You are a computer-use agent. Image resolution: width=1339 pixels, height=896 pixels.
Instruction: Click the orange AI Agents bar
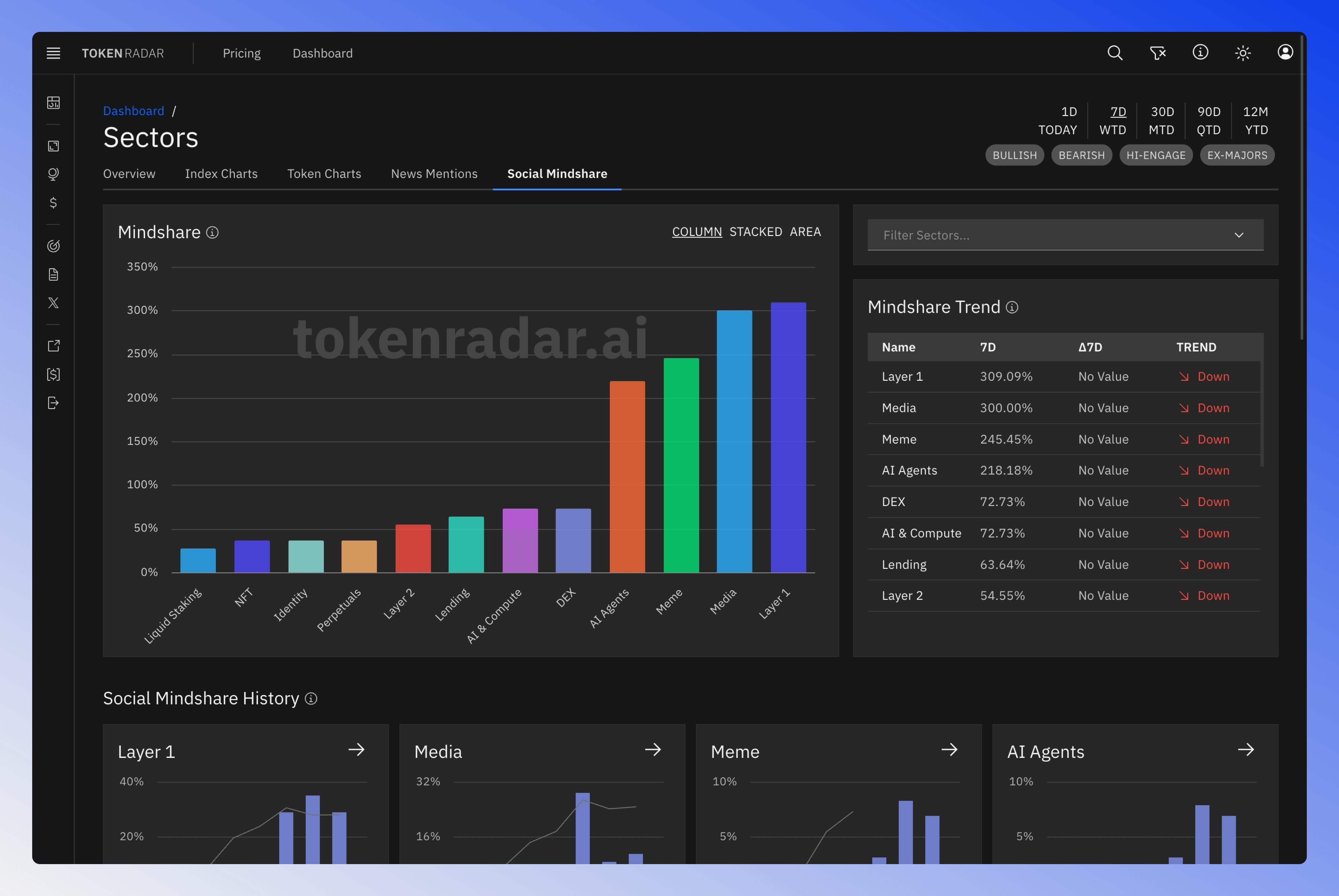[627, 477]
